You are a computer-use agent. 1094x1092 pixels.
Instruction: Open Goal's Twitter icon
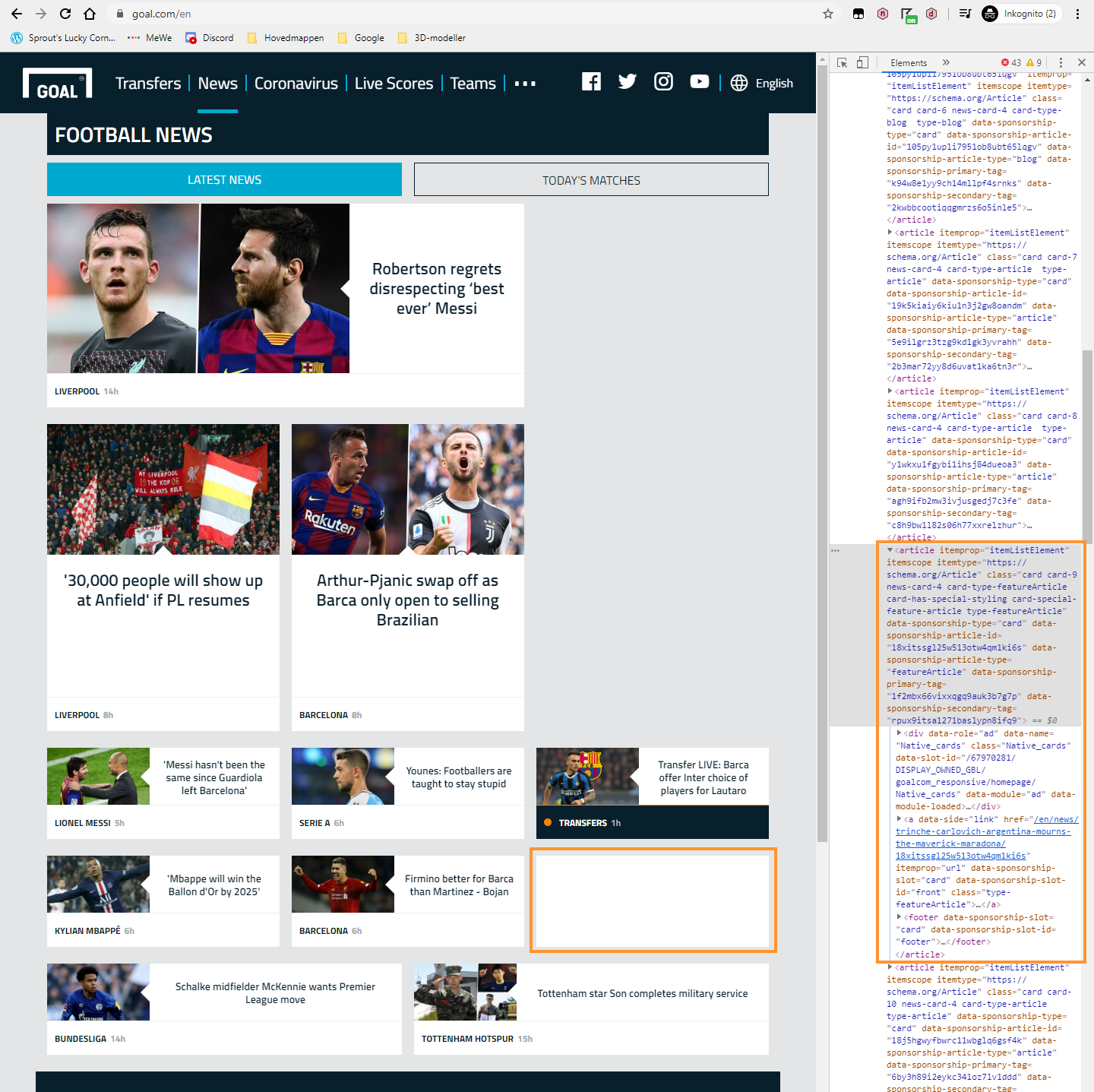[x=627, y=82]
